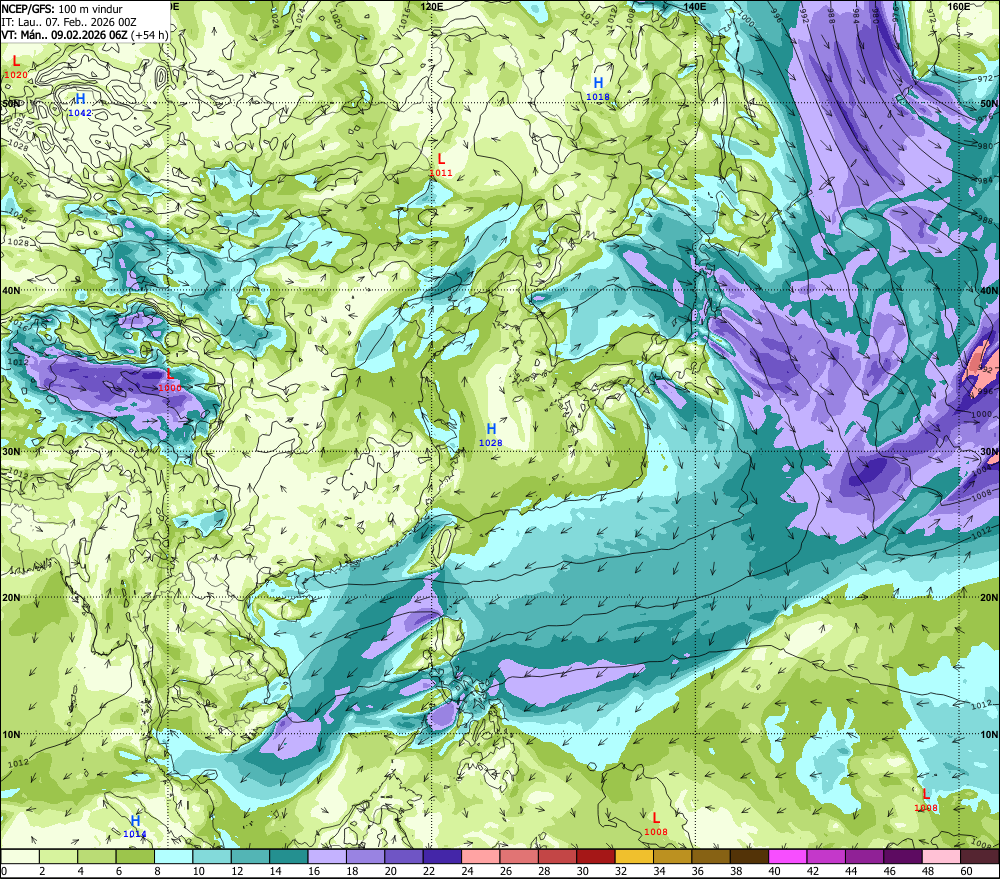Select the L 1011 low-pressure marker
The width and height of the screenshot is (1000, 879).
point(441,165)
